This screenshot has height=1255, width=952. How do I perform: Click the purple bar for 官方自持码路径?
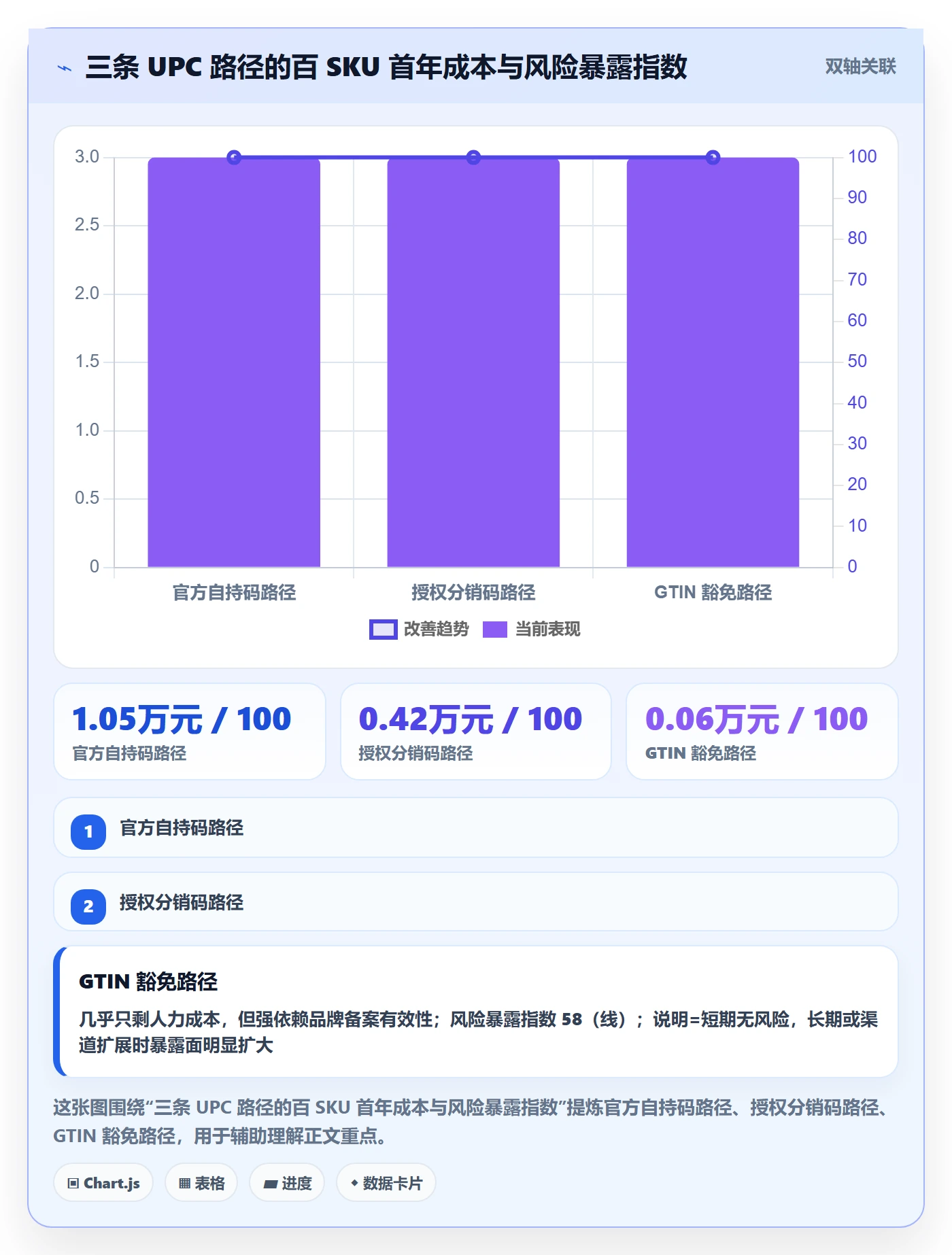click(x=234, y=362)
